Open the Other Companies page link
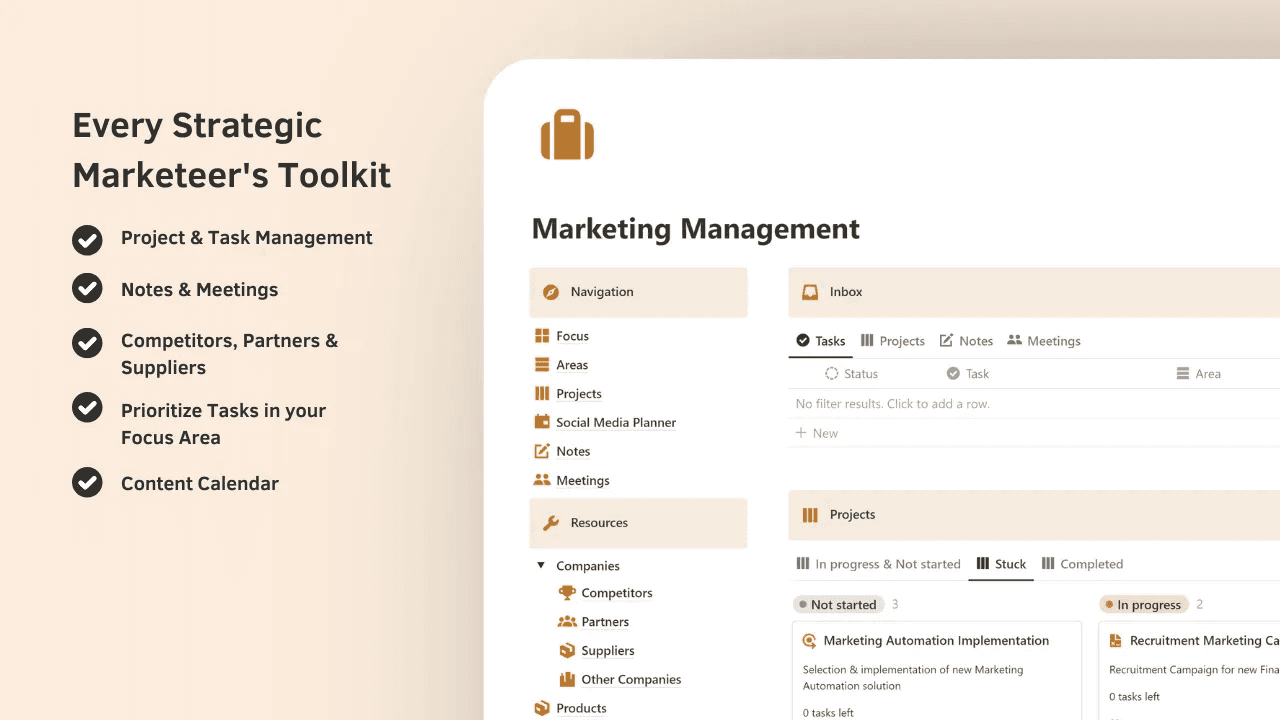The image size is (1280, 720). 631,680
